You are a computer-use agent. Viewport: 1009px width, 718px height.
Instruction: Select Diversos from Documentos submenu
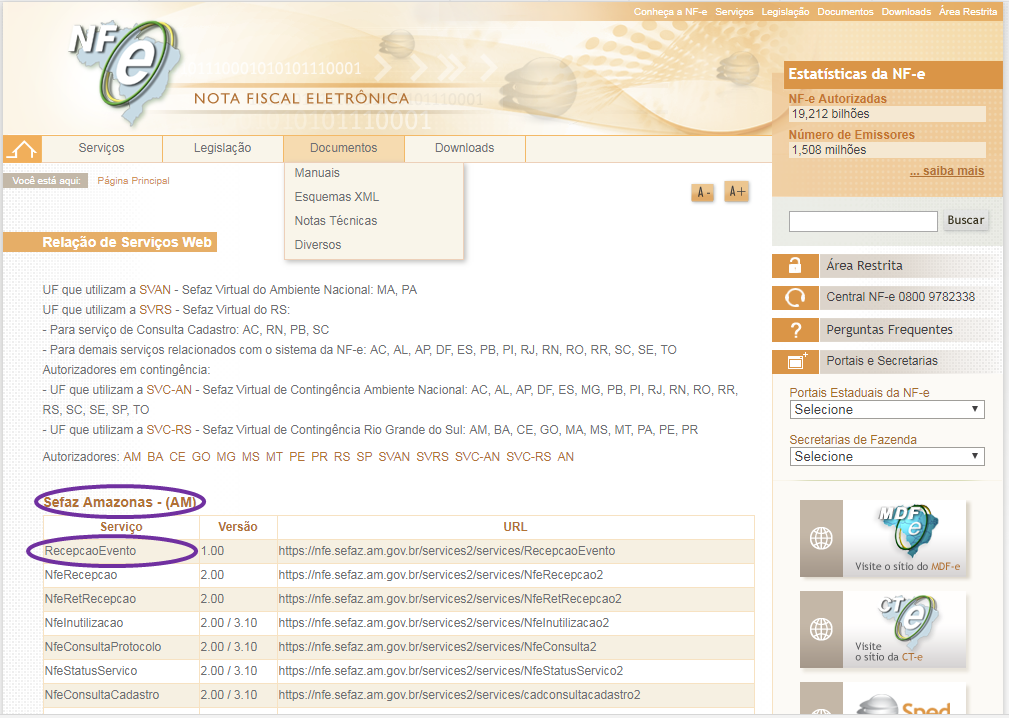click(x=318, y=245)
